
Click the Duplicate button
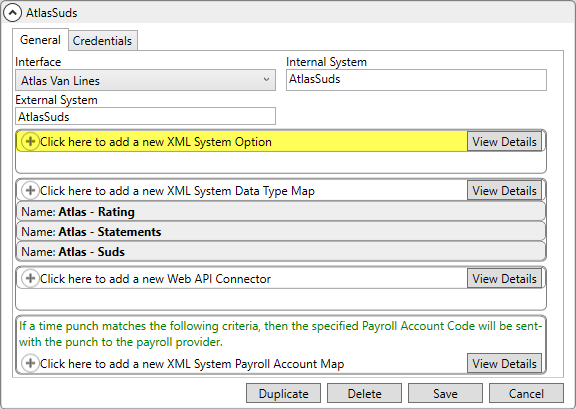tap(283, 394)
